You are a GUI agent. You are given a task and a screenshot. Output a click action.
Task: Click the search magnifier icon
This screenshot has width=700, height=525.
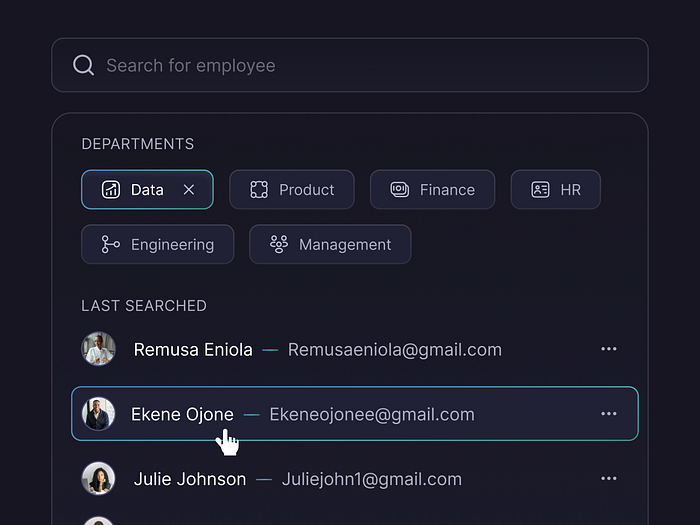click(84, 66)
